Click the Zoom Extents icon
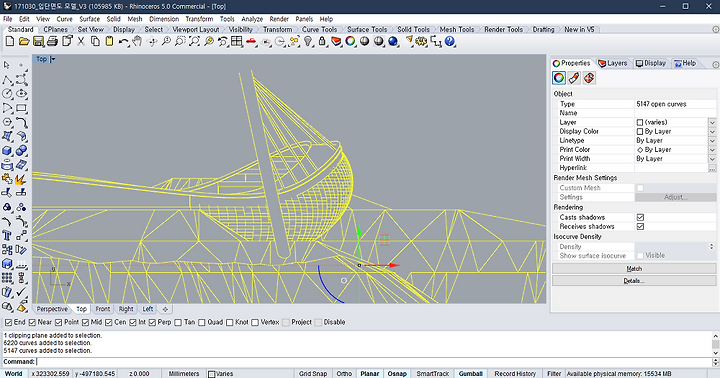 [194, 41]
